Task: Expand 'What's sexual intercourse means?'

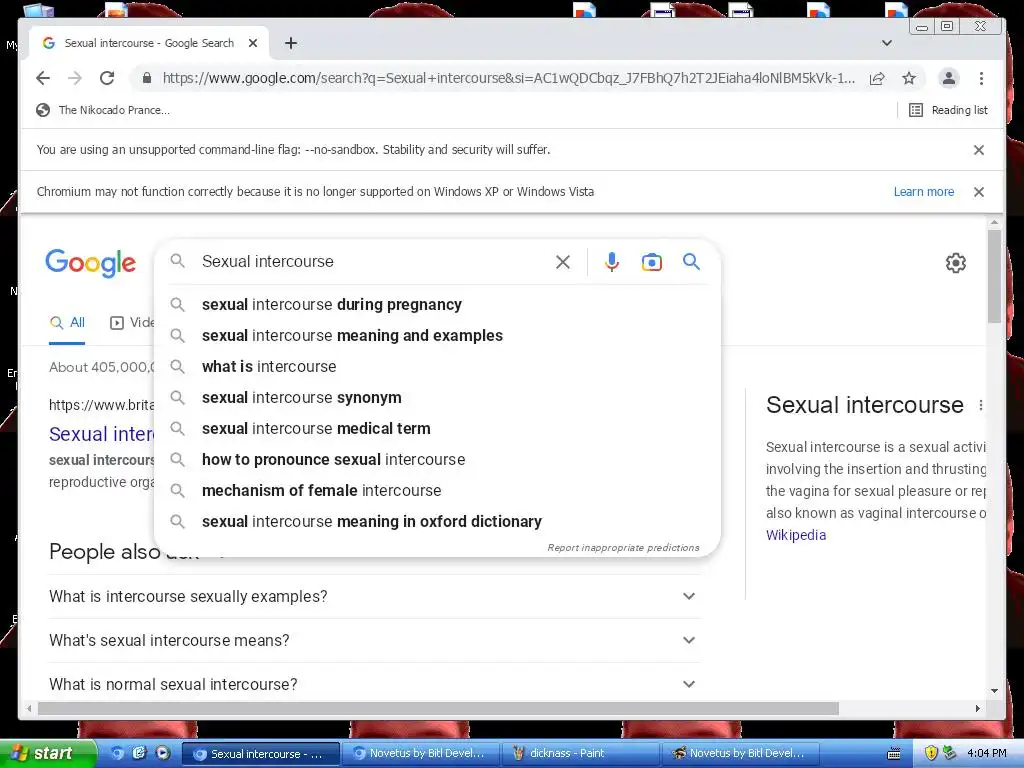Action: click(374, 641)
